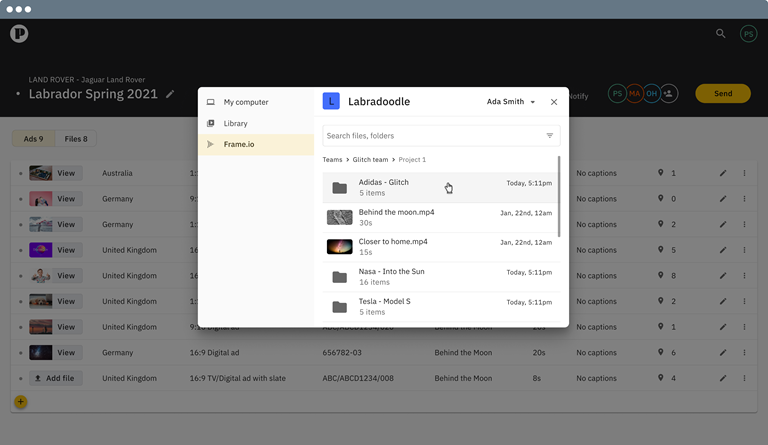The image size is (768, 445).
Task: Click the blue L Labradoodle account icon
Action: pyautogui.click(x=331, y=101)
